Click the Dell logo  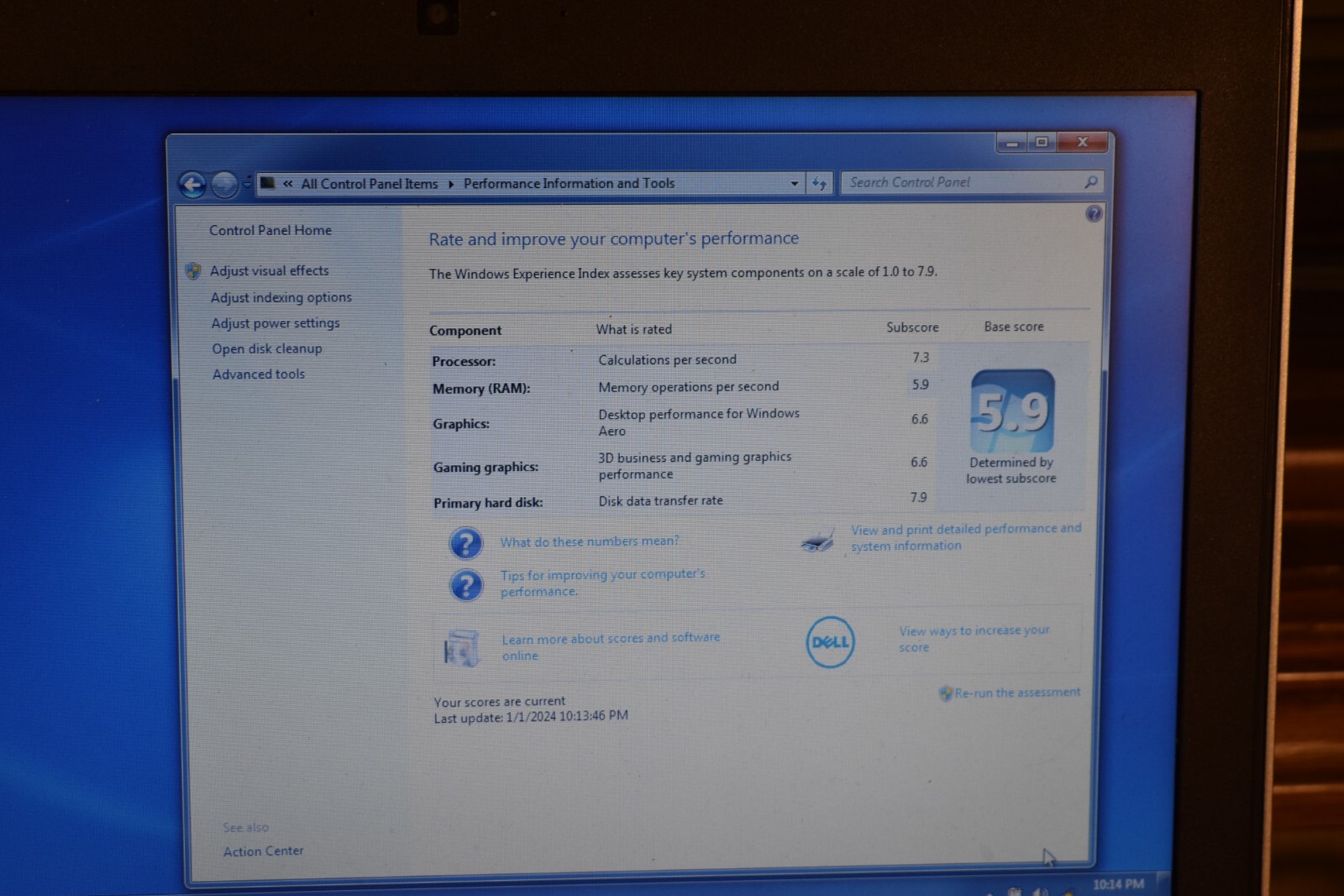[830, 642]
